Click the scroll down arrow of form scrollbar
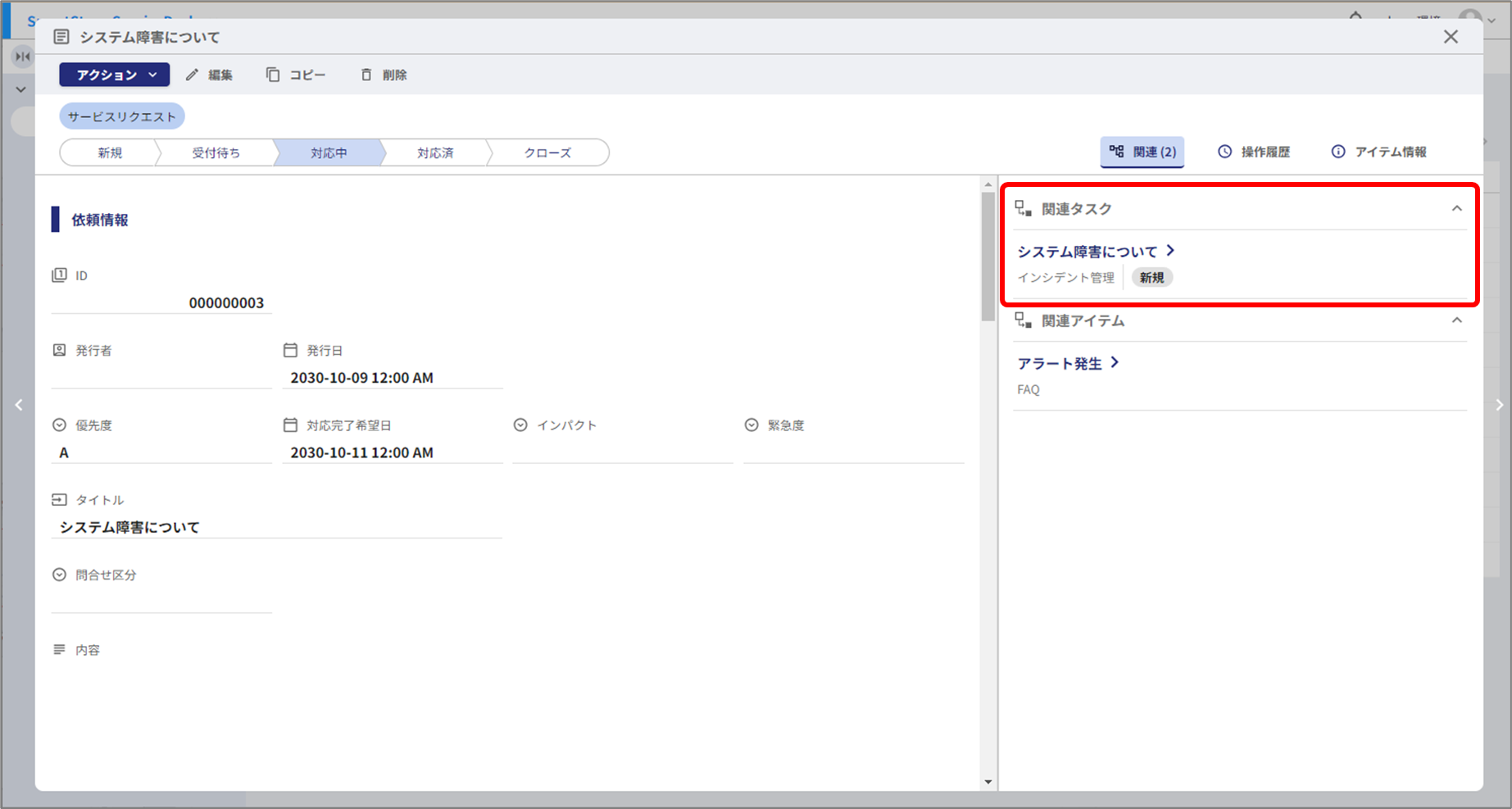The width and height of the screenshot is (1512, 809). [988, 782]
